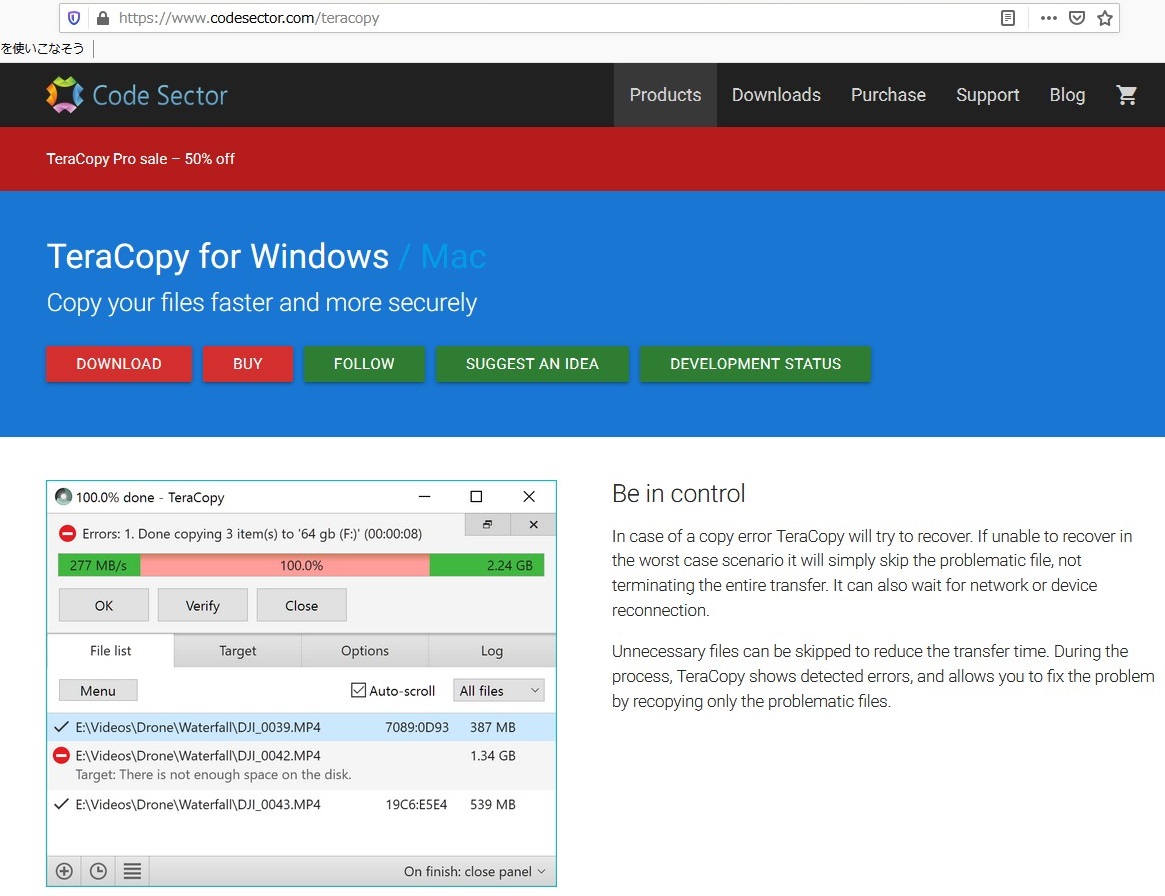Click the 387 MB file size

point(493,727)
